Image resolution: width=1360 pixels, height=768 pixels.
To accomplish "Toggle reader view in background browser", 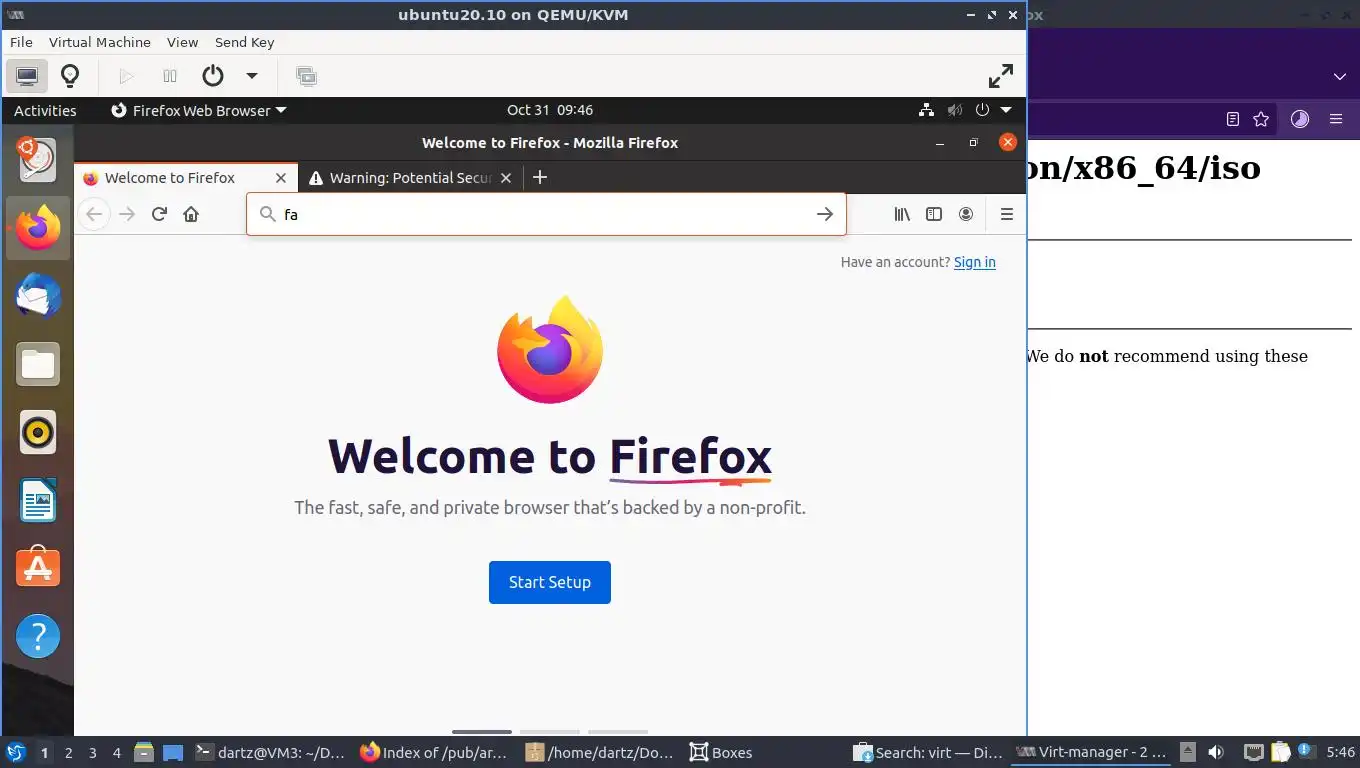I will tap(1233, 119).
